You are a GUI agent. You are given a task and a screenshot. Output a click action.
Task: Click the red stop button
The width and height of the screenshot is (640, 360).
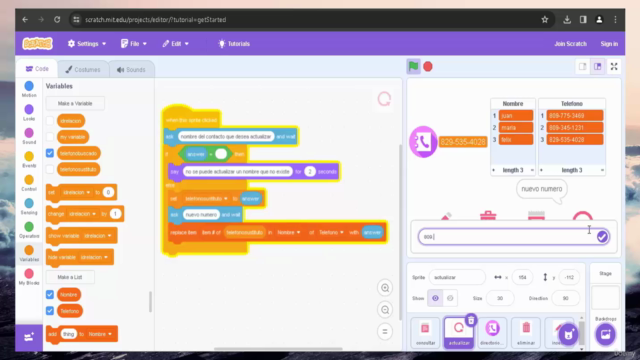428,67
